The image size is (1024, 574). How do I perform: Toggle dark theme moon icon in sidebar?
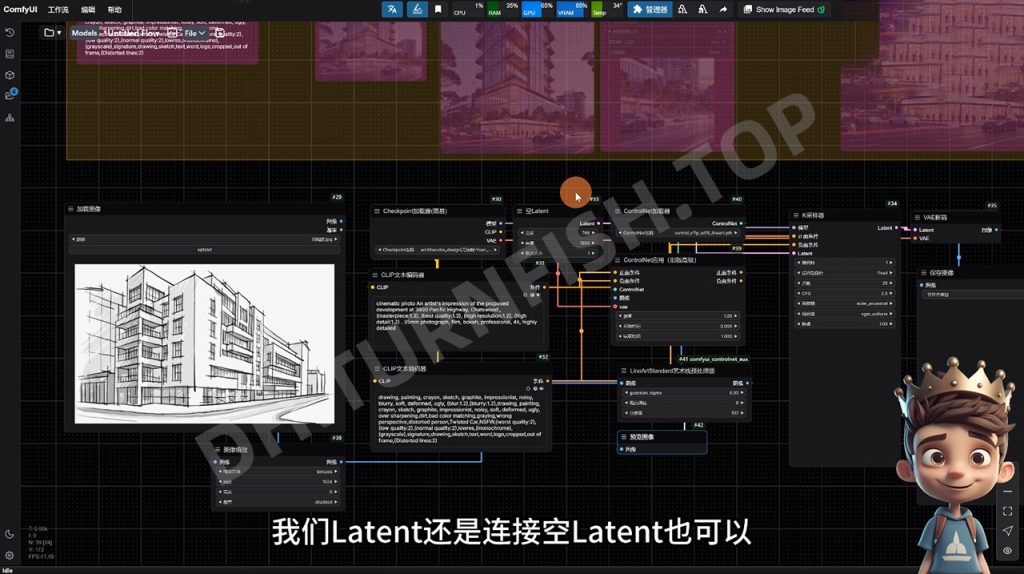(x=10, y=534)
